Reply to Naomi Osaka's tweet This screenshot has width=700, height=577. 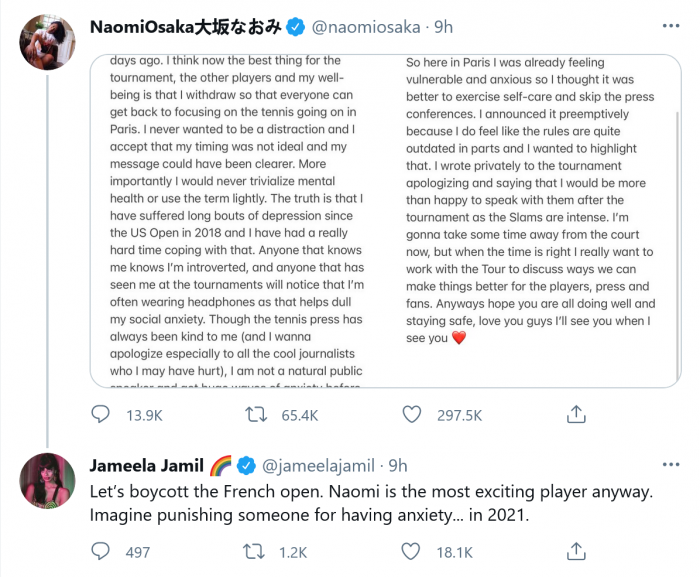click(101, 414)
